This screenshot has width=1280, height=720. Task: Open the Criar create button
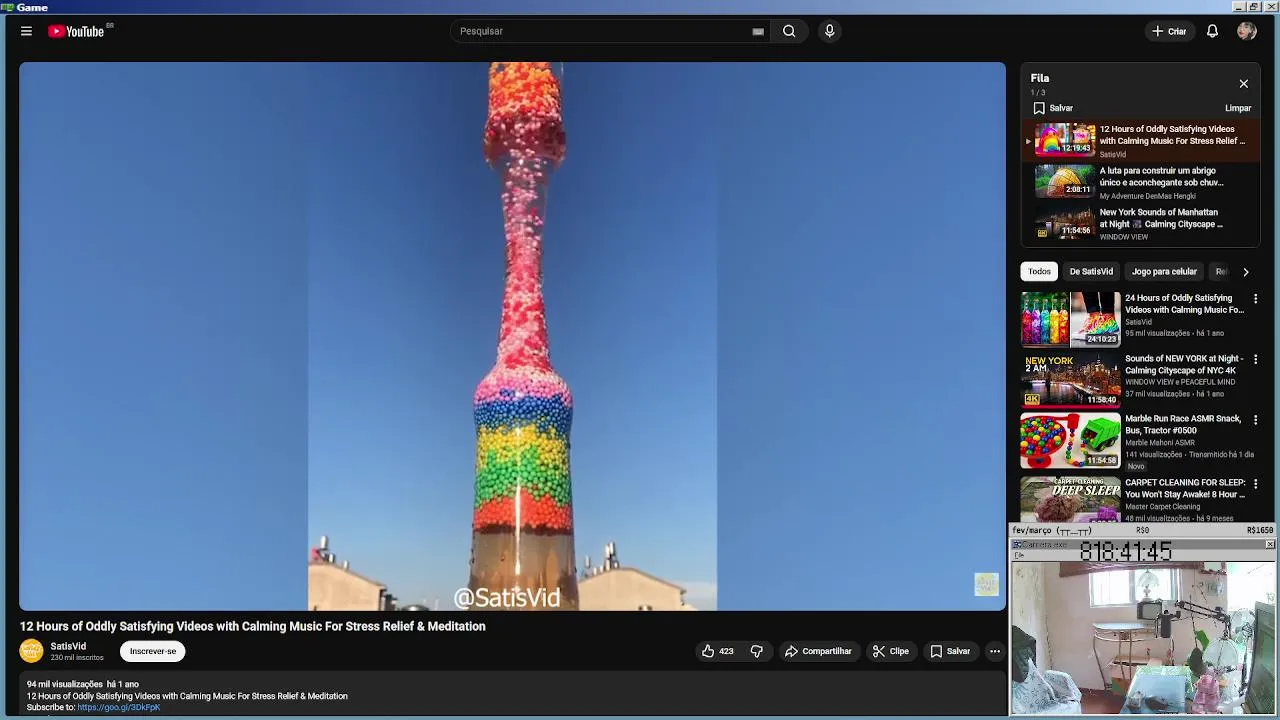(1169, 31)
